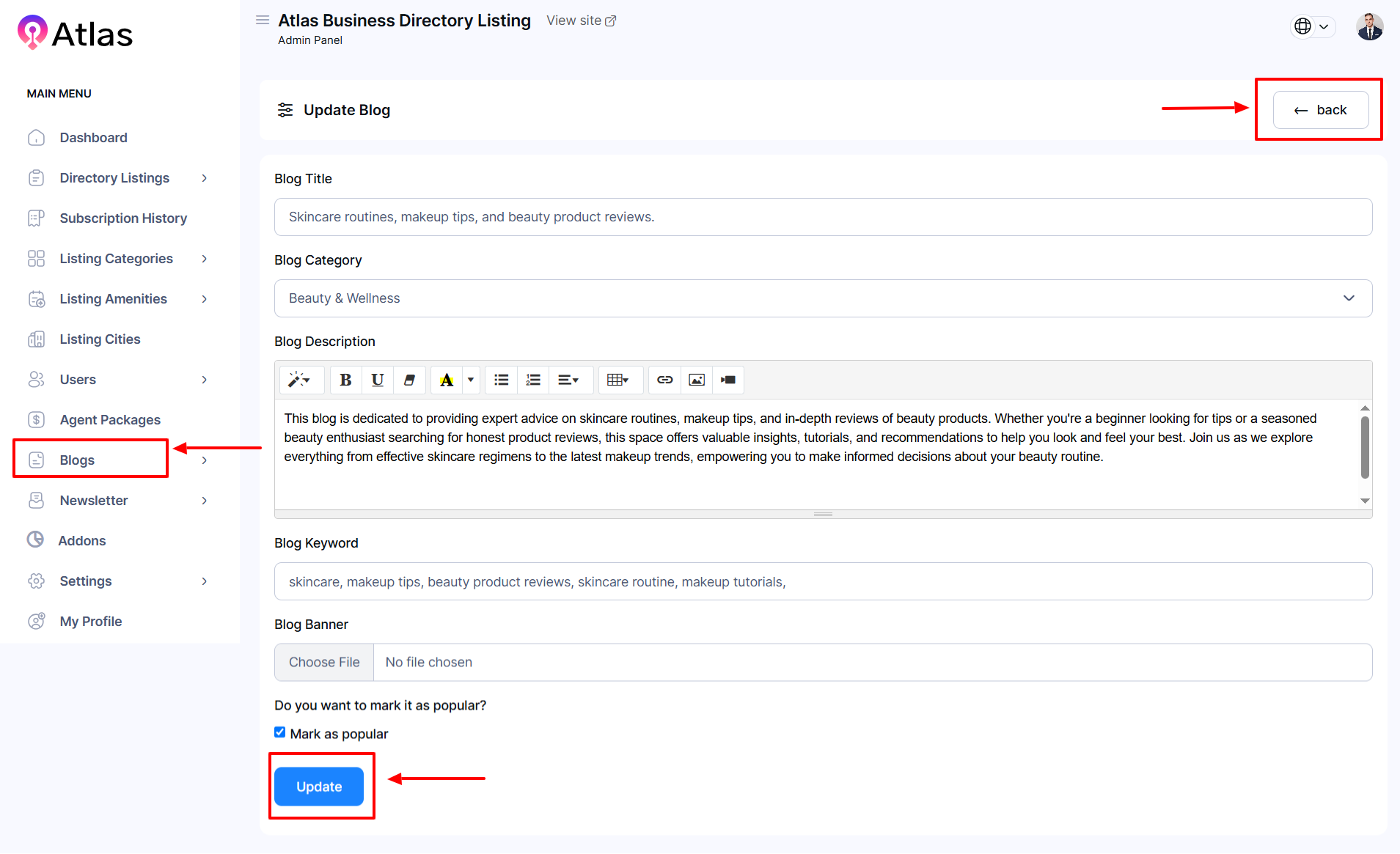
Task: Insert a link using the link icon
Action: (x=664, y=380)
